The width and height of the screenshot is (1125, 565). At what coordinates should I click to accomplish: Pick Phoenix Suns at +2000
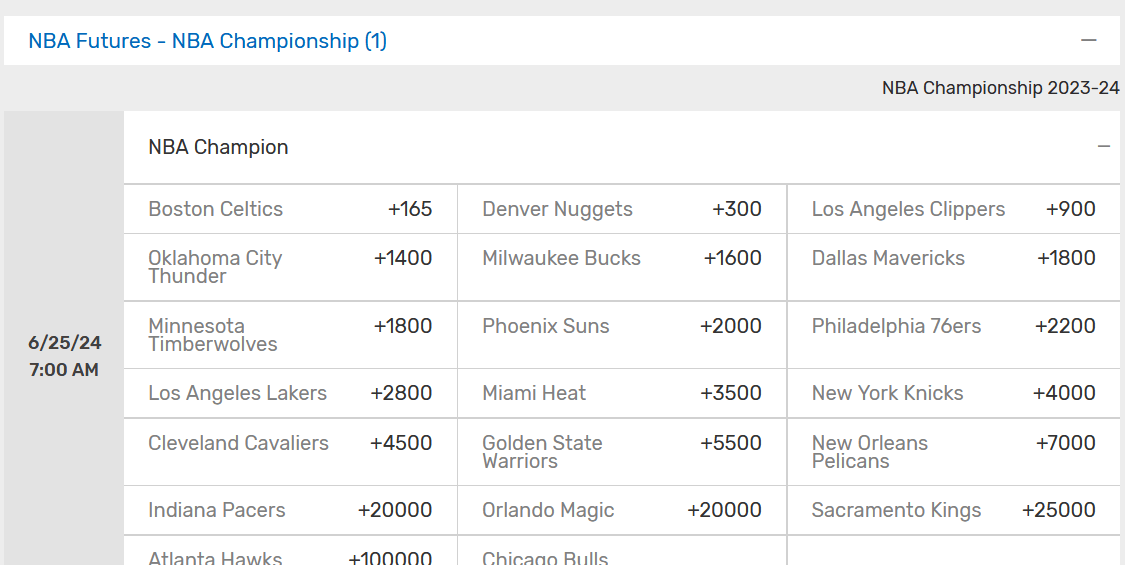(621, 326)
